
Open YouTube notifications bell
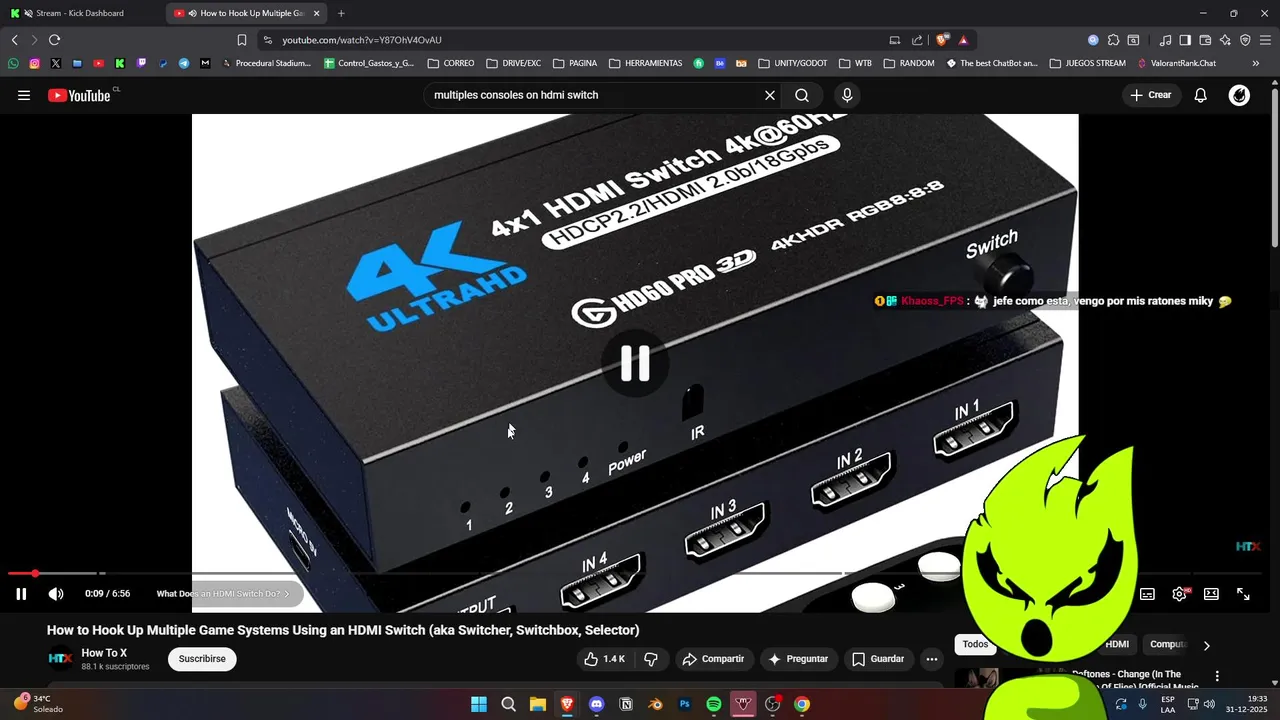point(1201,95)
